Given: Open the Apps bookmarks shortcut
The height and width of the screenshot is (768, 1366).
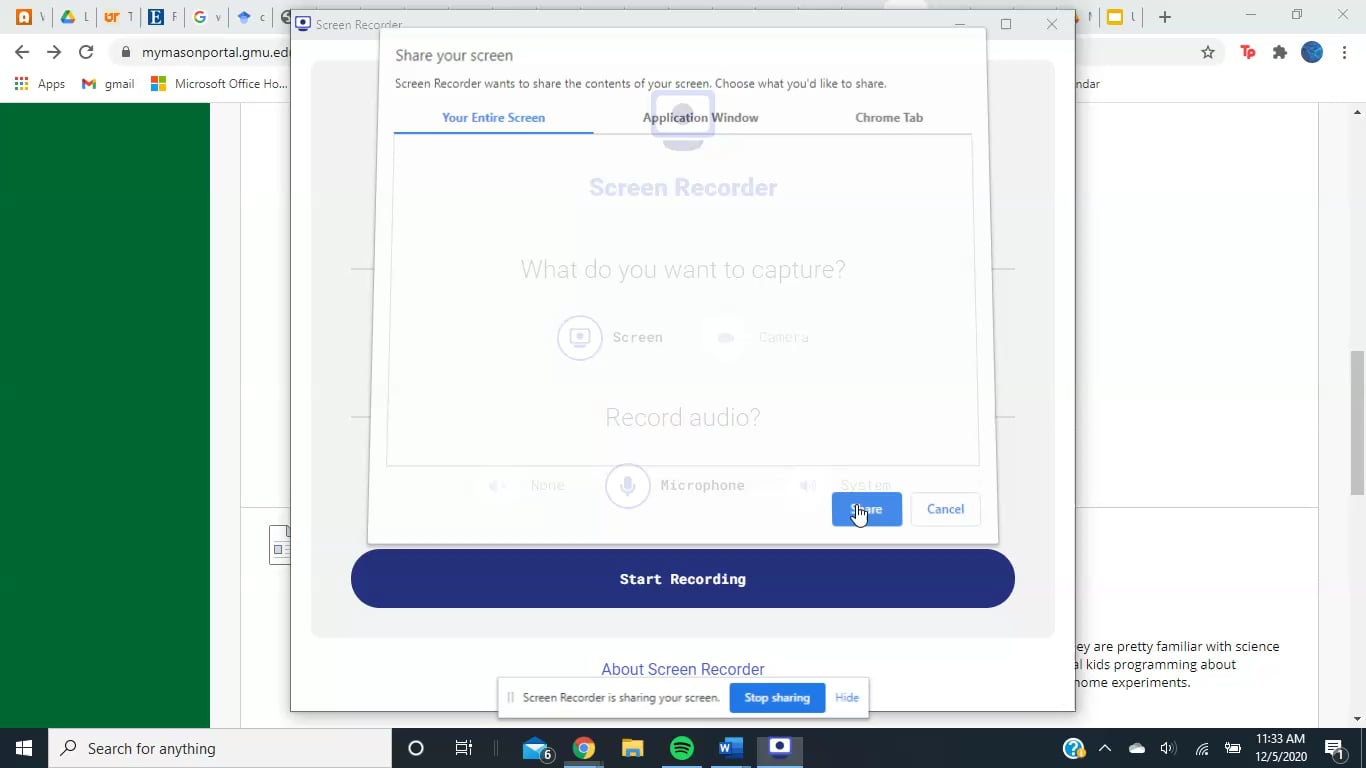Looking at the screenshot, I should [40, 84].
